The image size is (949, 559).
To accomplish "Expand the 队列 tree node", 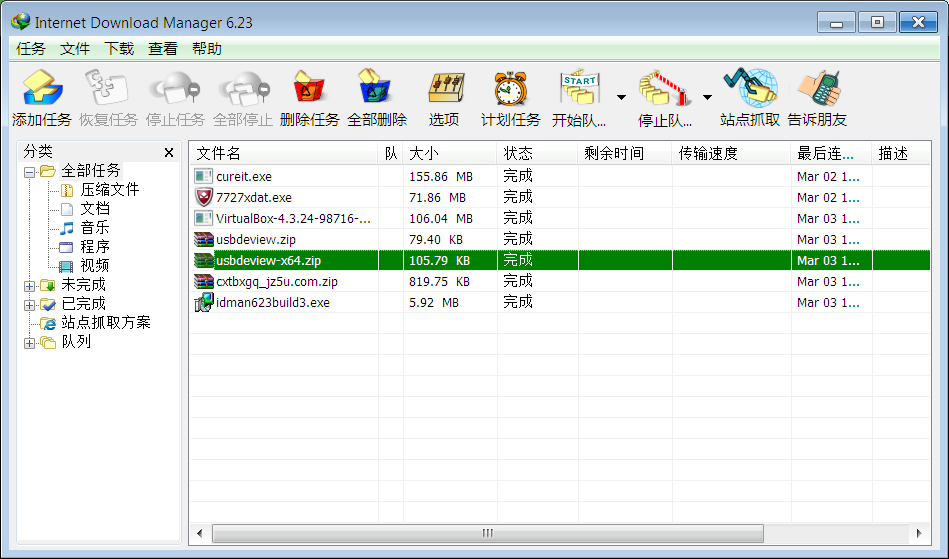I will (29, 343).
